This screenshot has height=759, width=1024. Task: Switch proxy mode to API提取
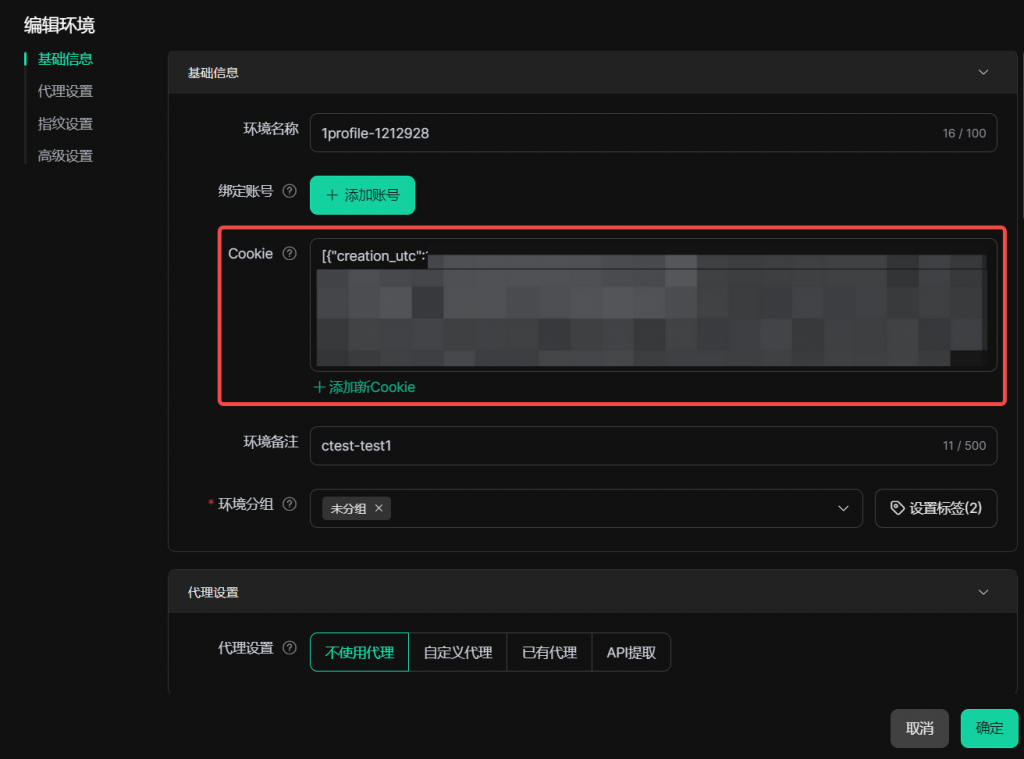(x=631, y=652)
